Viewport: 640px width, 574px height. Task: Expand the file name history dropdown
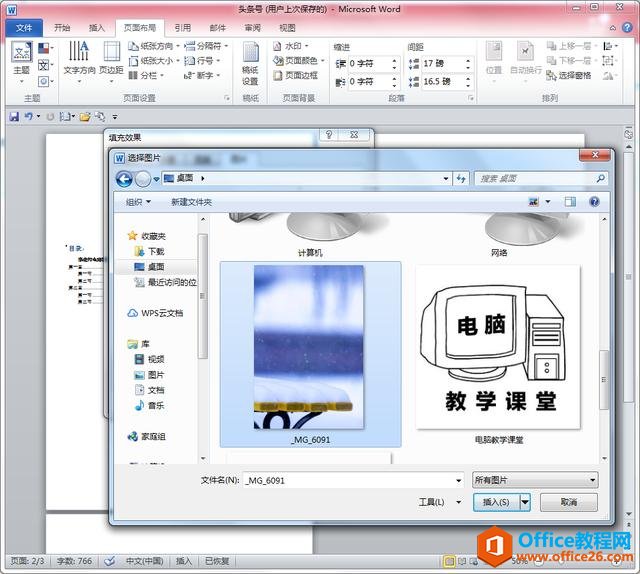pyautogui.click(x=459, y=481)
